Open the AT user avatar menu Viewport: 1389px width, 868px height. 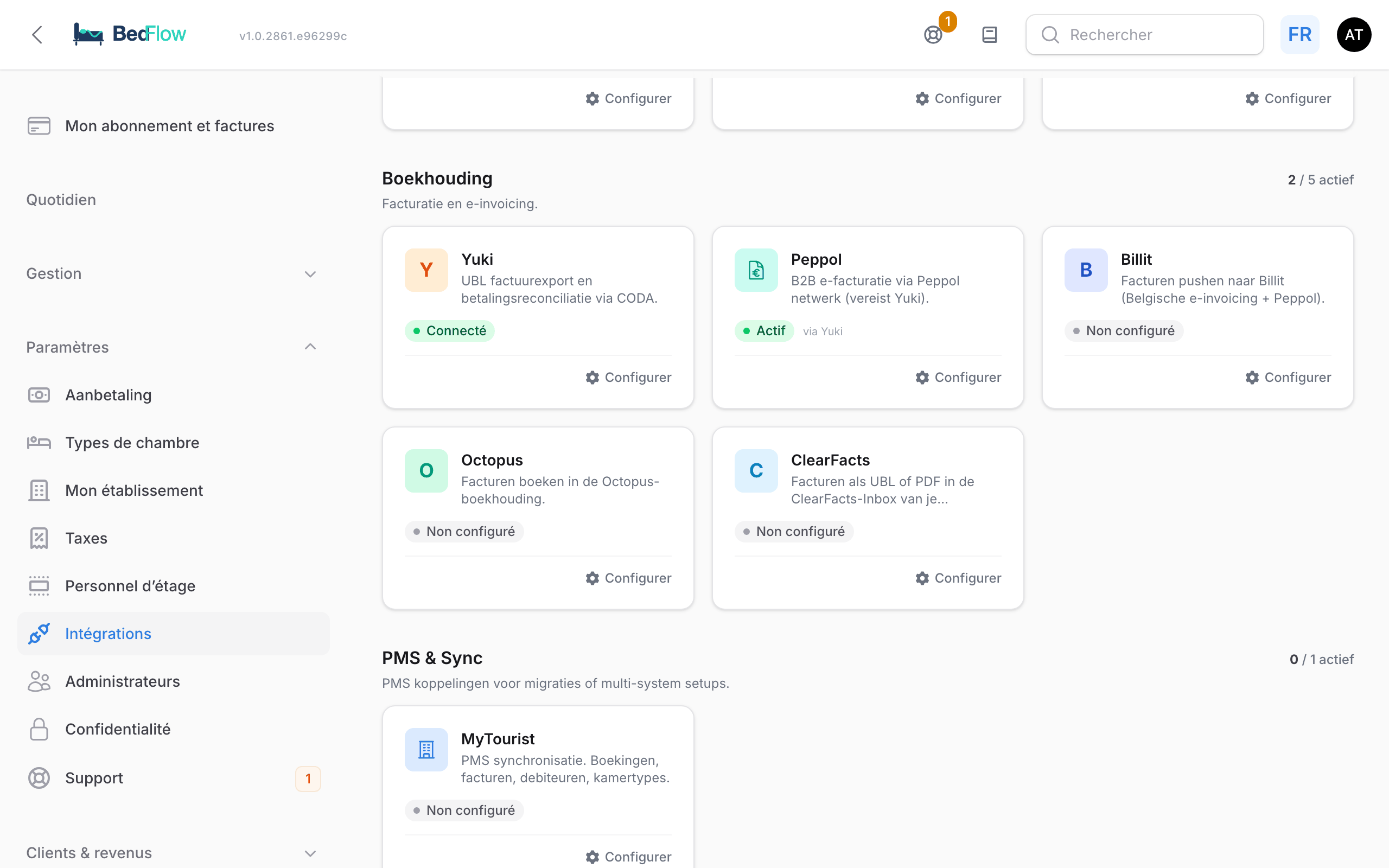[x=1353, y=35]
